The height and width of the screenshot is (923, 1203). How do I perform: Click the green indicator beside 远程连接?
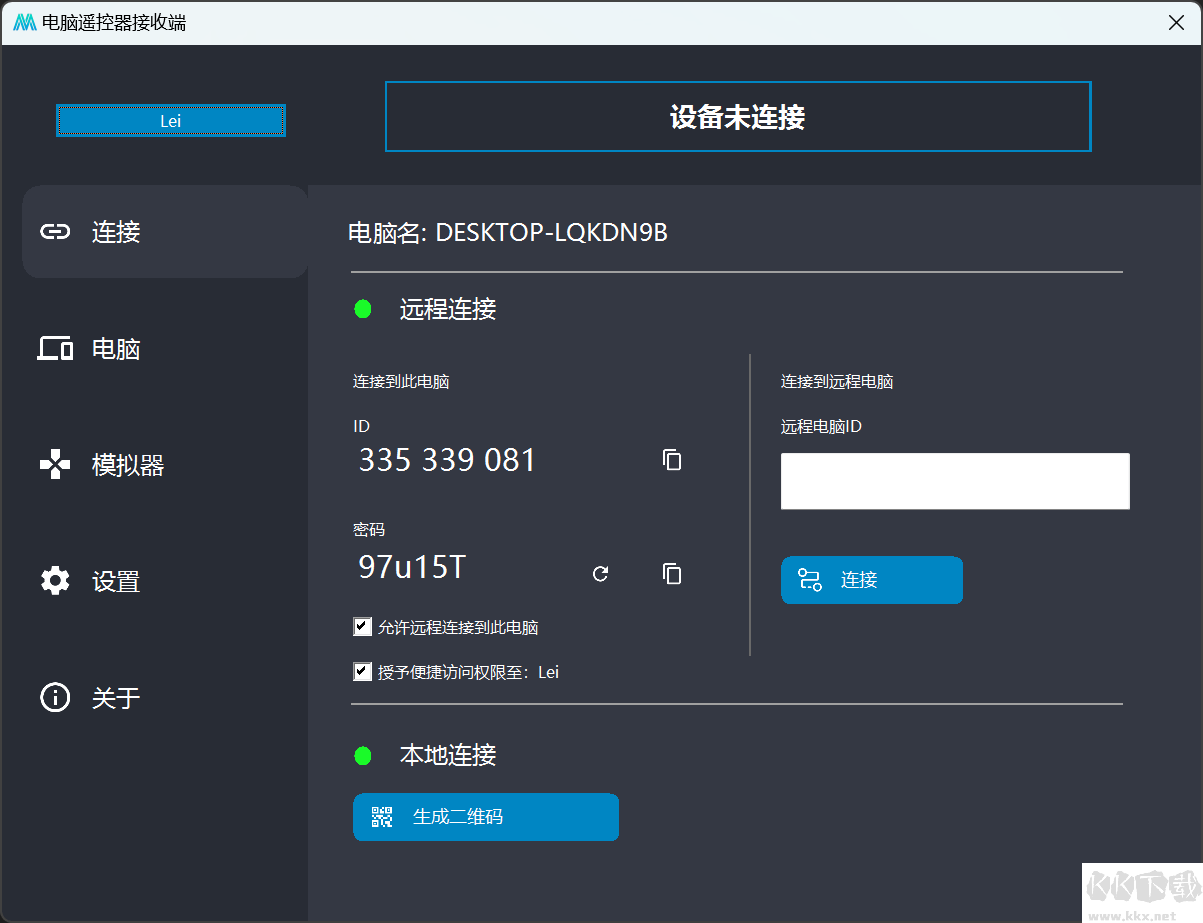click(x=362, y=309)
